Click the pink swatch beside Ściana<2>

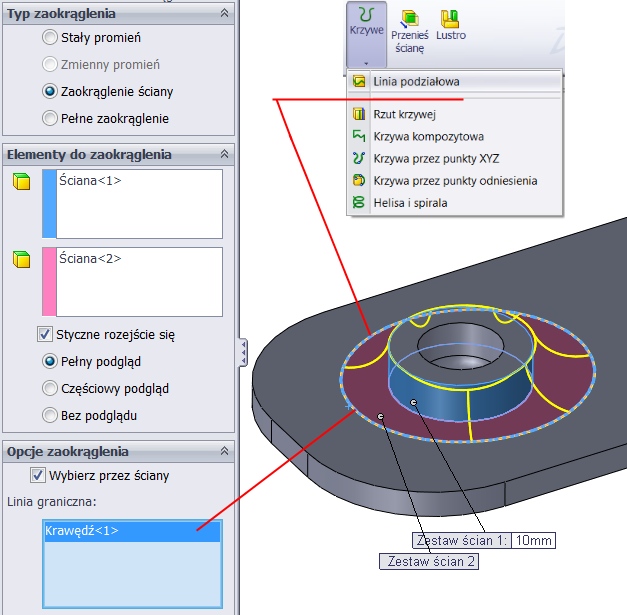coord(49,282)
